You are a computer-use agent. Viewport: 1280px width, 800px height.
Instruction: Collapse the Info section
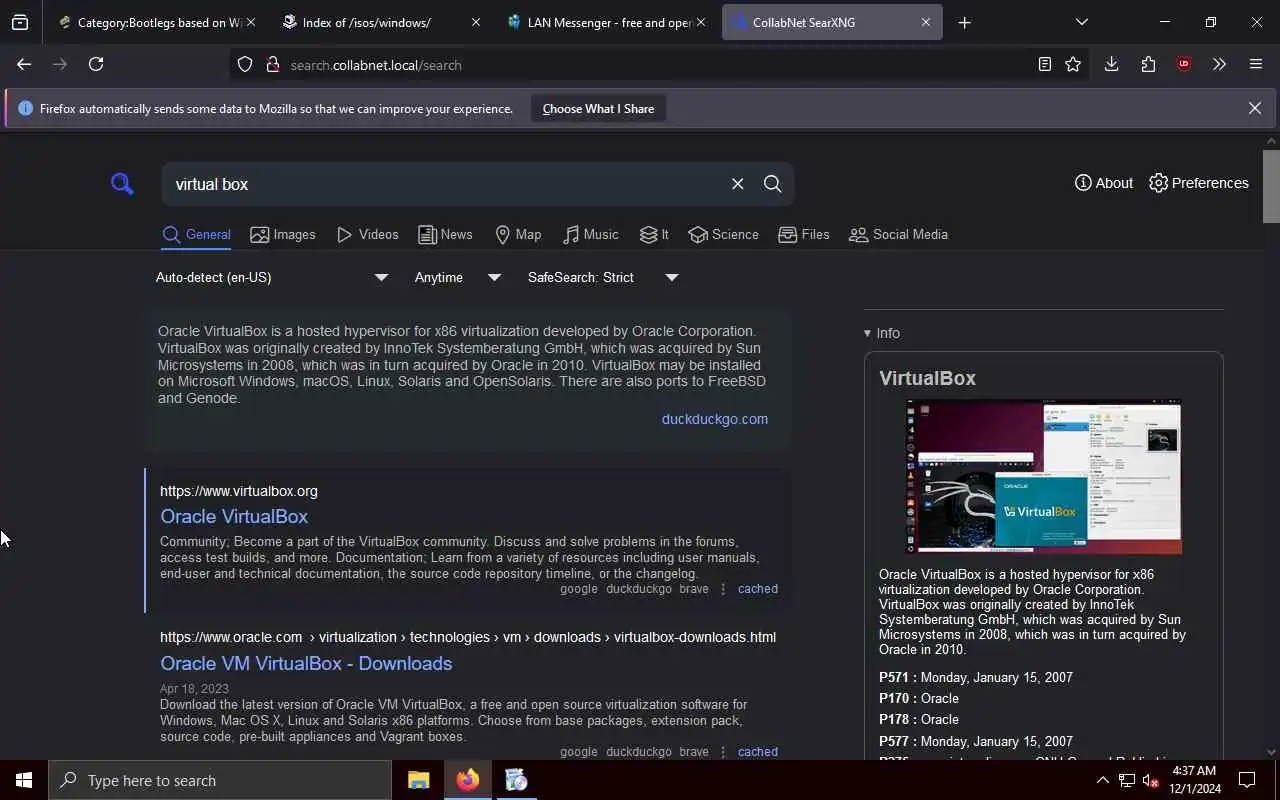click(x=882, y=333)
